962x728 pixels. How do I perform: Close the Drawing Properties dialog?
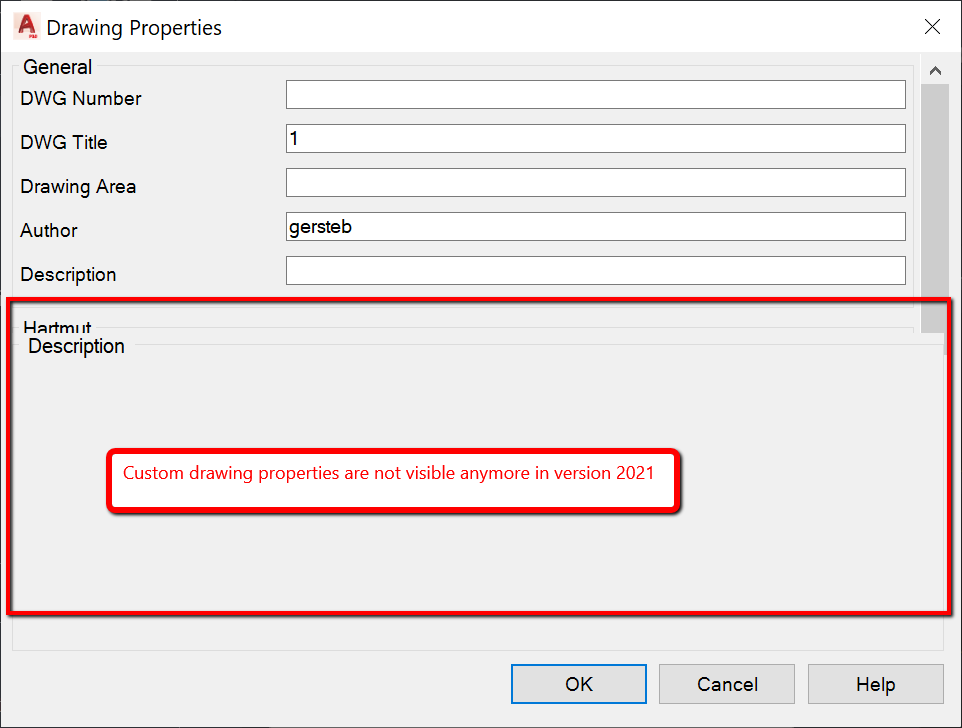click(932, 27)
